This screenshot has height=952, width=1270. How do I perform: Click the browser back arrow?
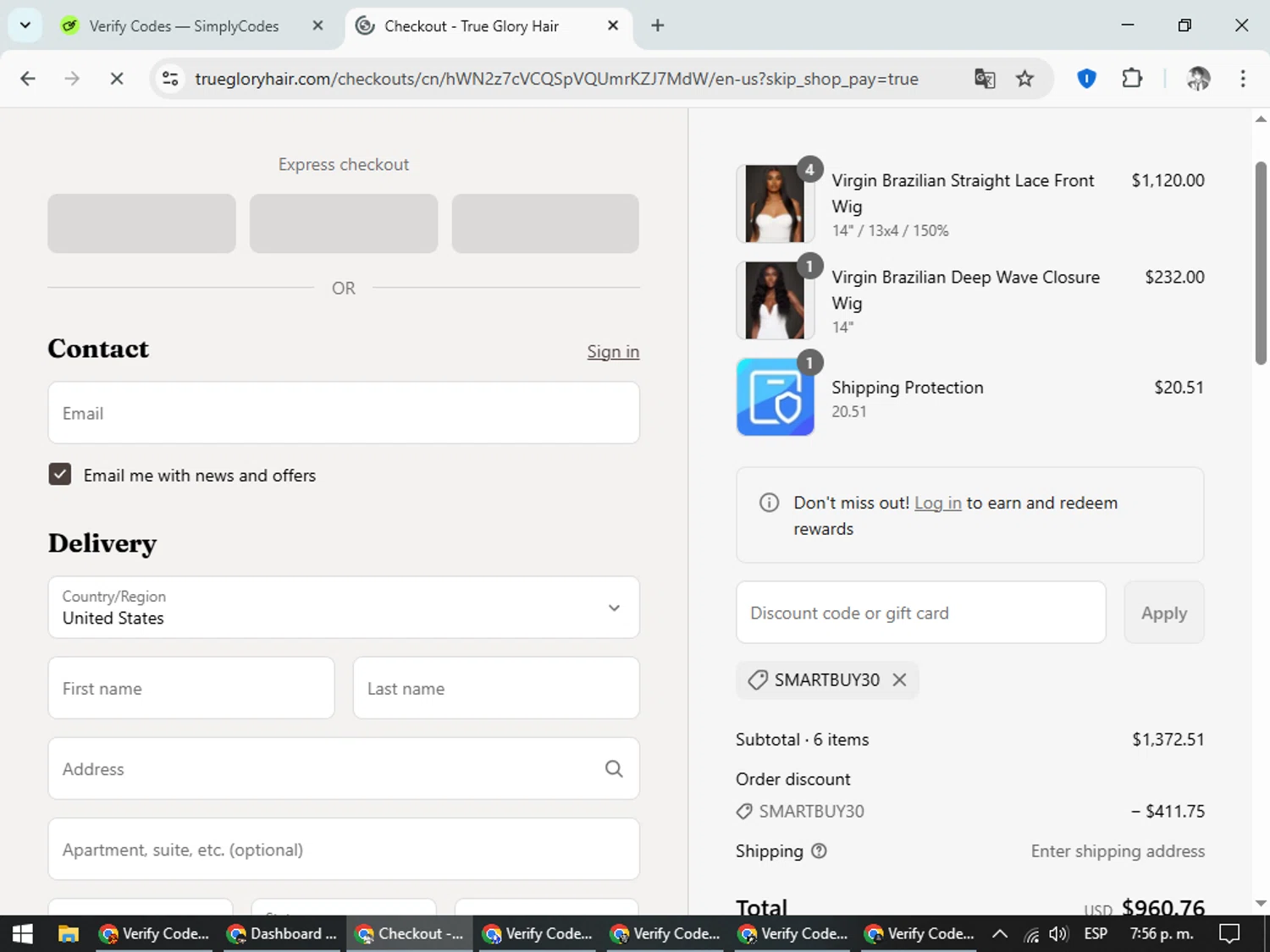click(x=28, y=79)
